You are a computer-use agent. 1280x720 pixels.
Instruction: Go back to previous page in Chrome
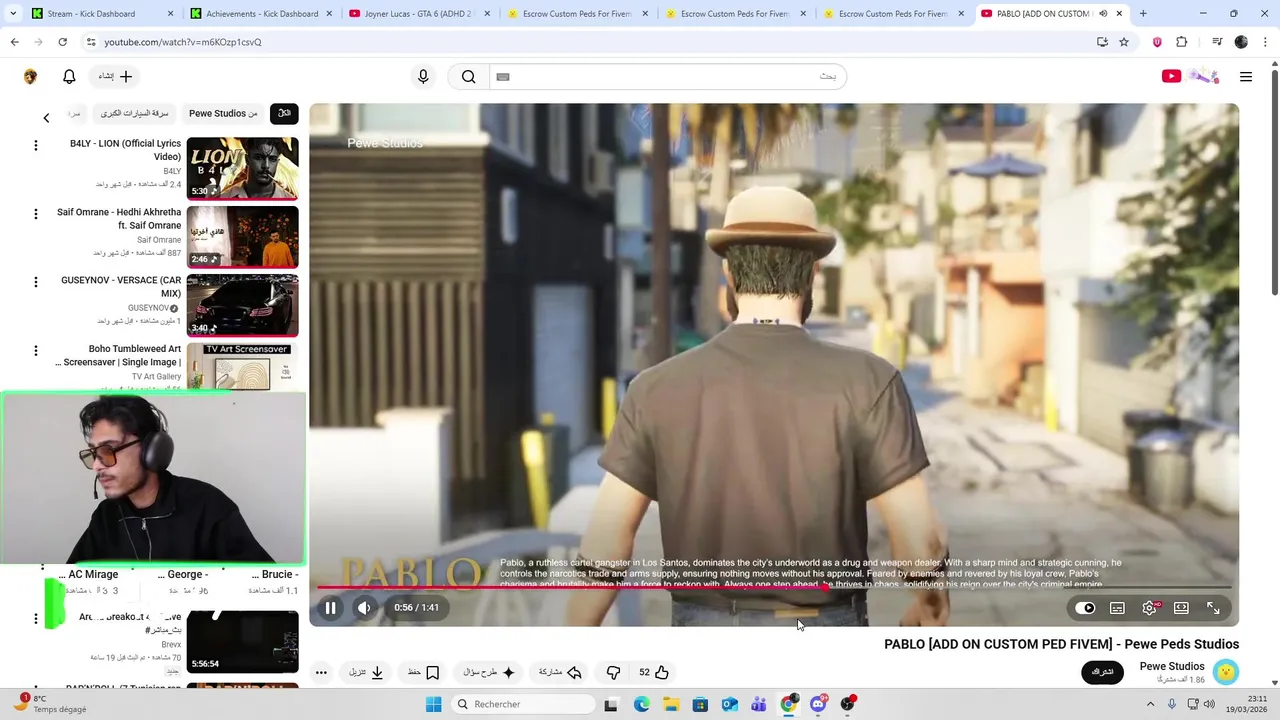(x=15, y=42)
